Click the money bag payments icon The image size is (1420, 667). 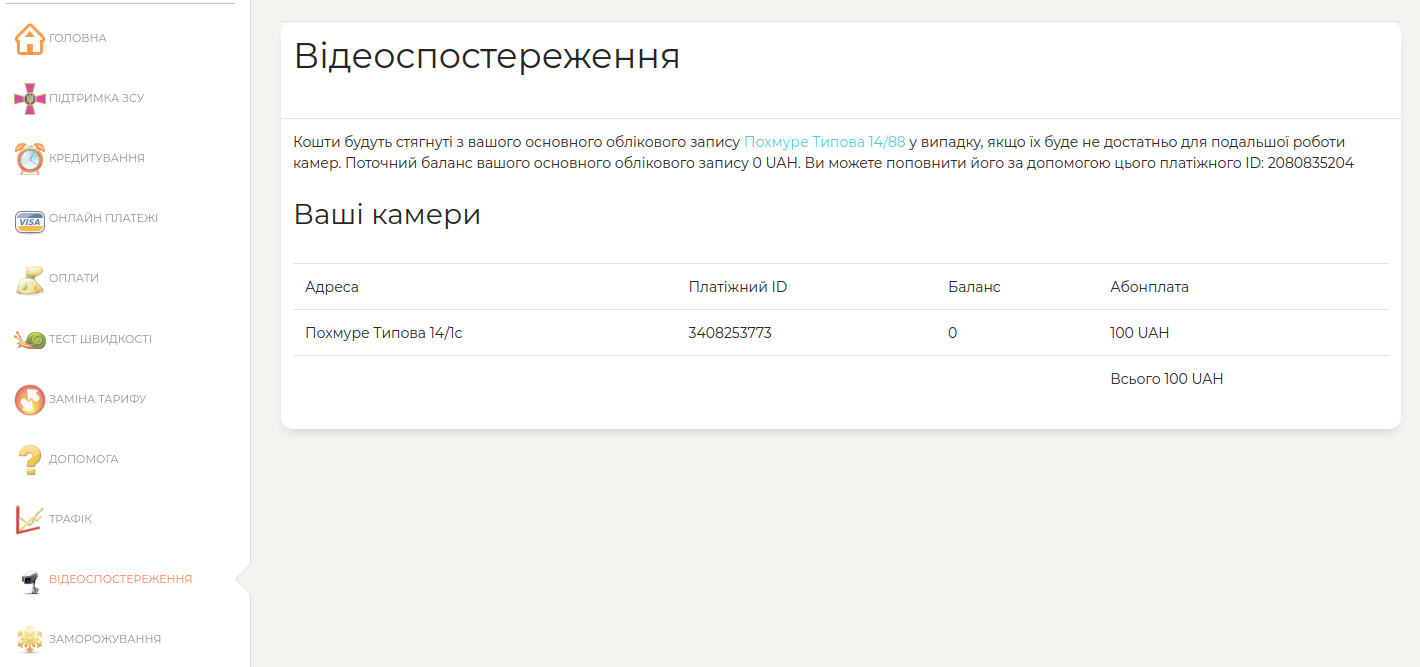click(30, 280)
